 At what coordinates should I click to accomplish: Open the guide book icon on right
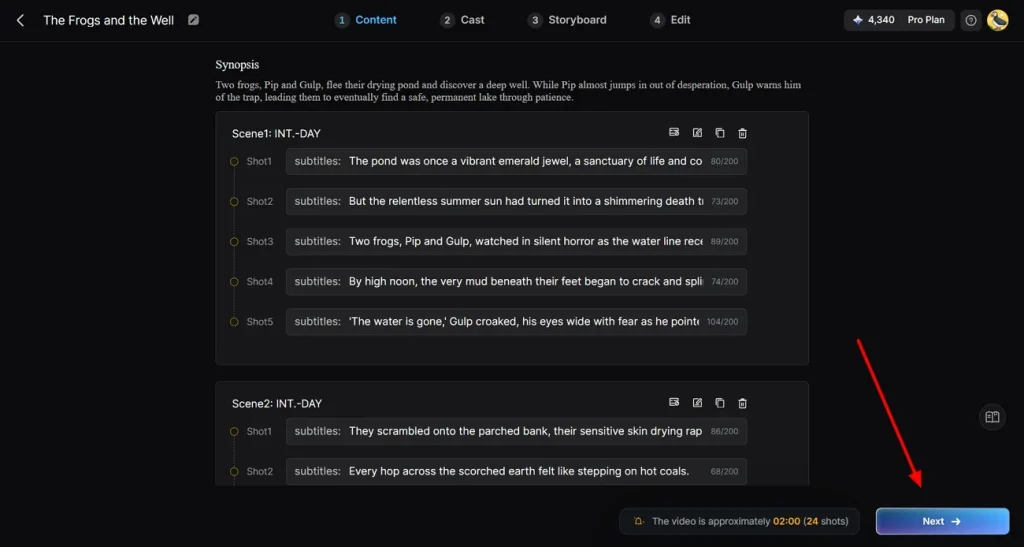click(992, 417)
